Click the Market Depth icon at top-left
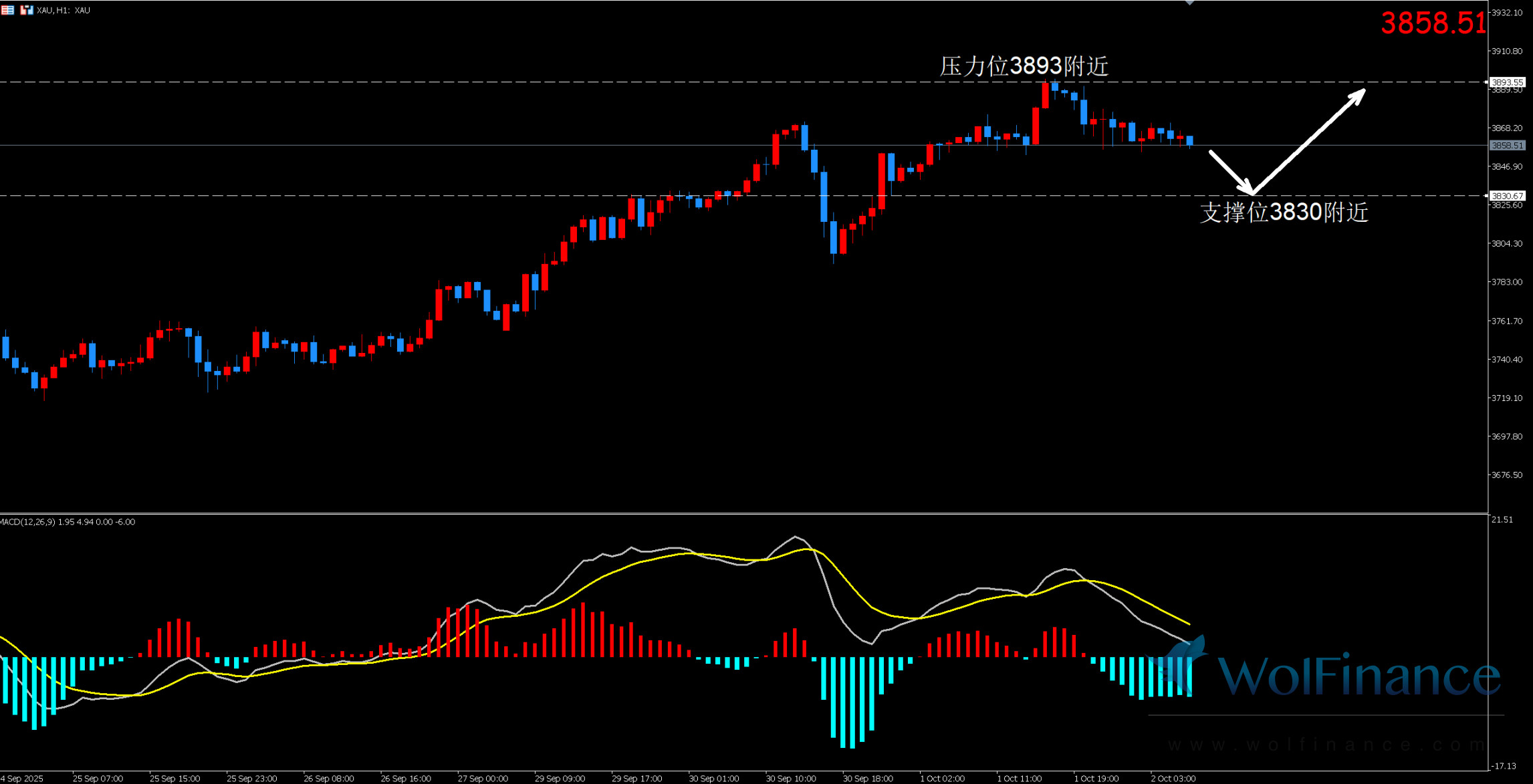Screen dimensions: 1533x784 coord(7,10)
